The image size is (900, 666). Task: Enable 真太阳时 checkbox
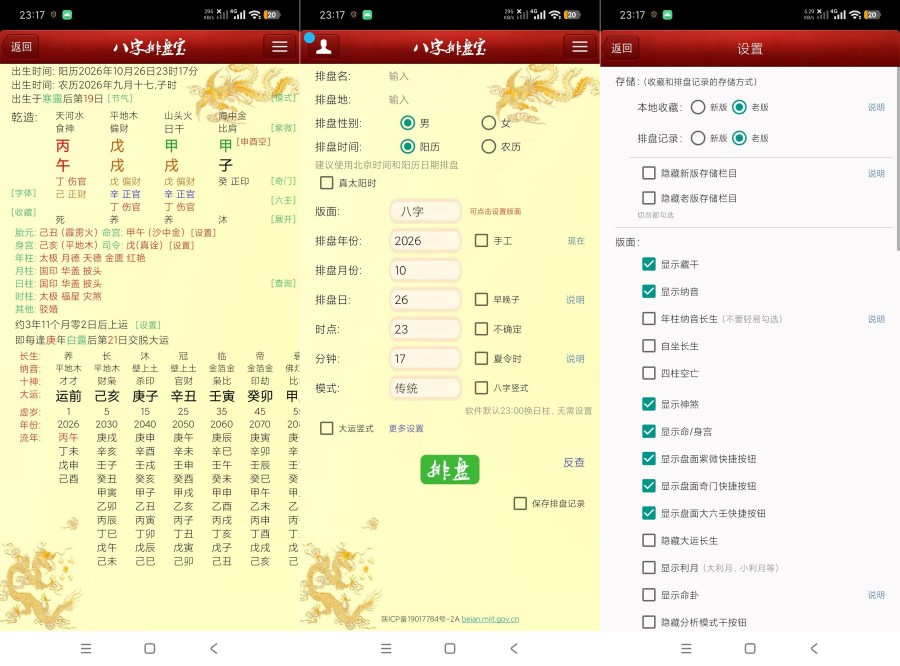point(327,183)
